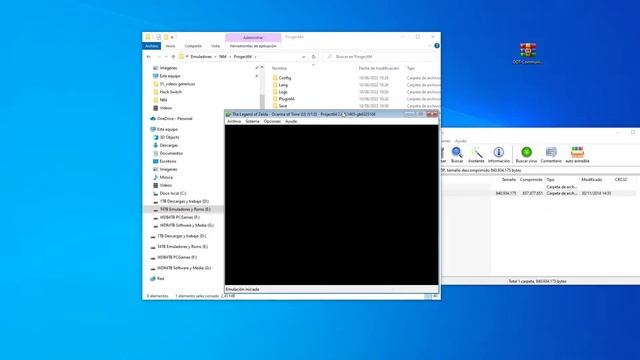
Task: Switch to the Vista ribbon tab
Action: 215,46
